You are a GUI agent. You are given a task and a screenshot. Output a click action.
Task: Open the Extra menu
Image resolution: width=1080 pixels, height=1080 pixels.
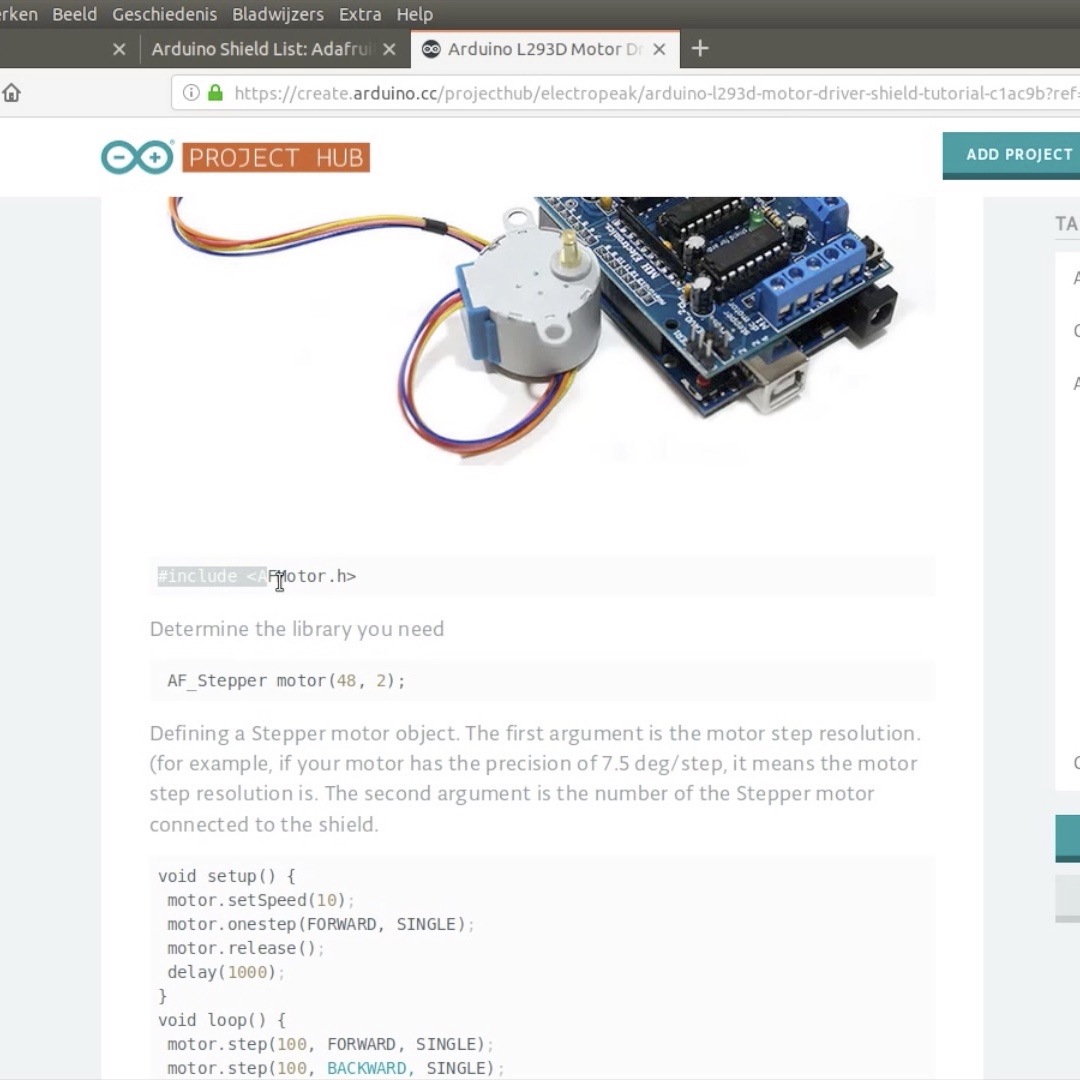click(360, 14)
